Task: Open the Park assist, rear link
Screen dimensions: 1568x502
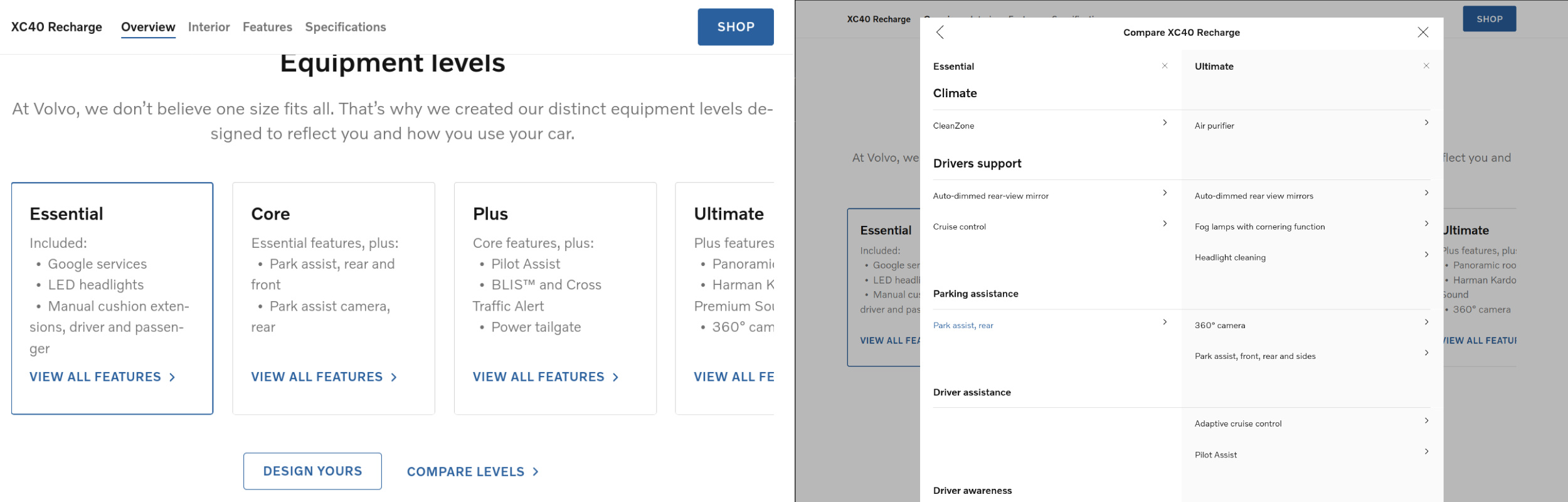Action: pos(963,326)
